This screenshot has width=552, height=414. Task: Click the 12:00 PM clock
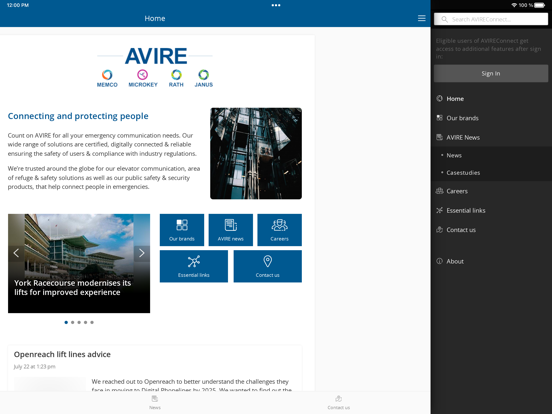18,5
